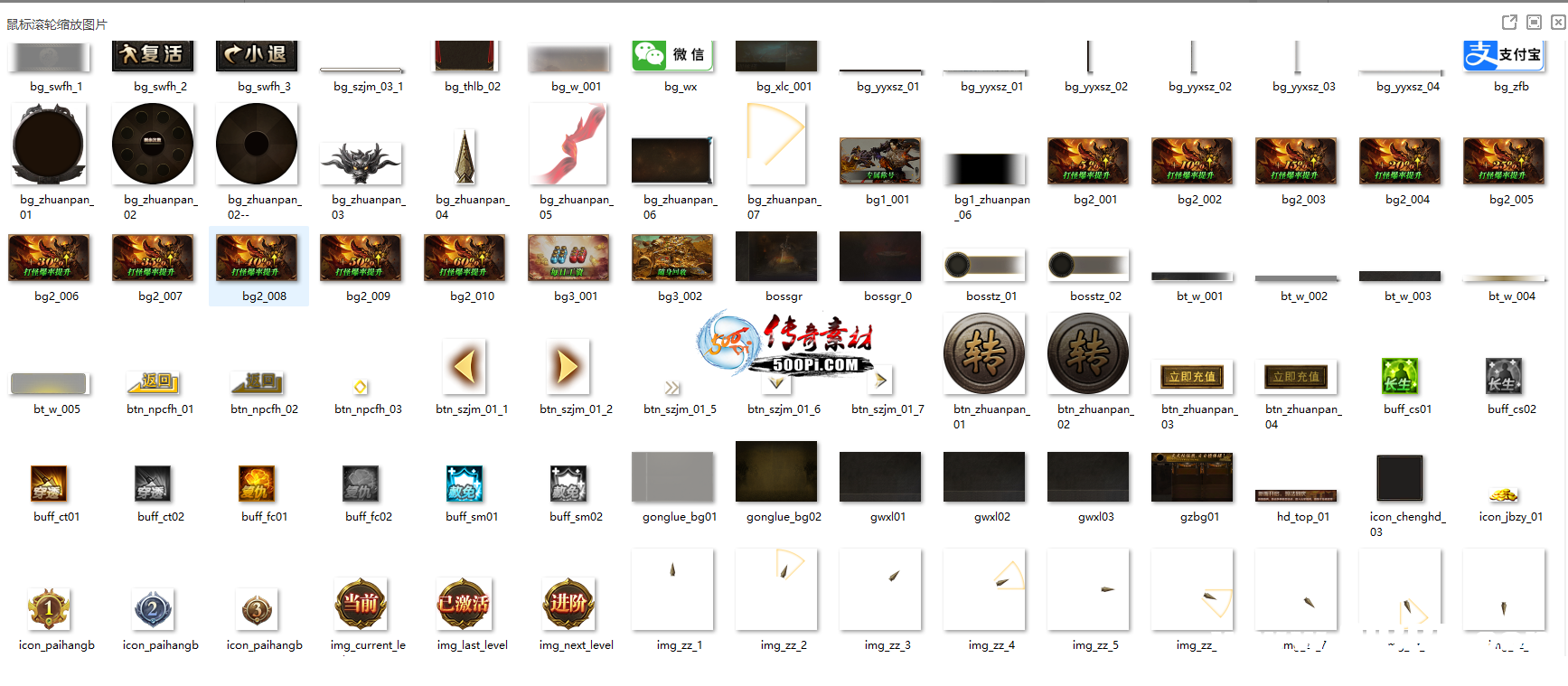Select the gold rank 1 badge icon
The height and width of the screenshot is (686, 1568).
[49, 609]
